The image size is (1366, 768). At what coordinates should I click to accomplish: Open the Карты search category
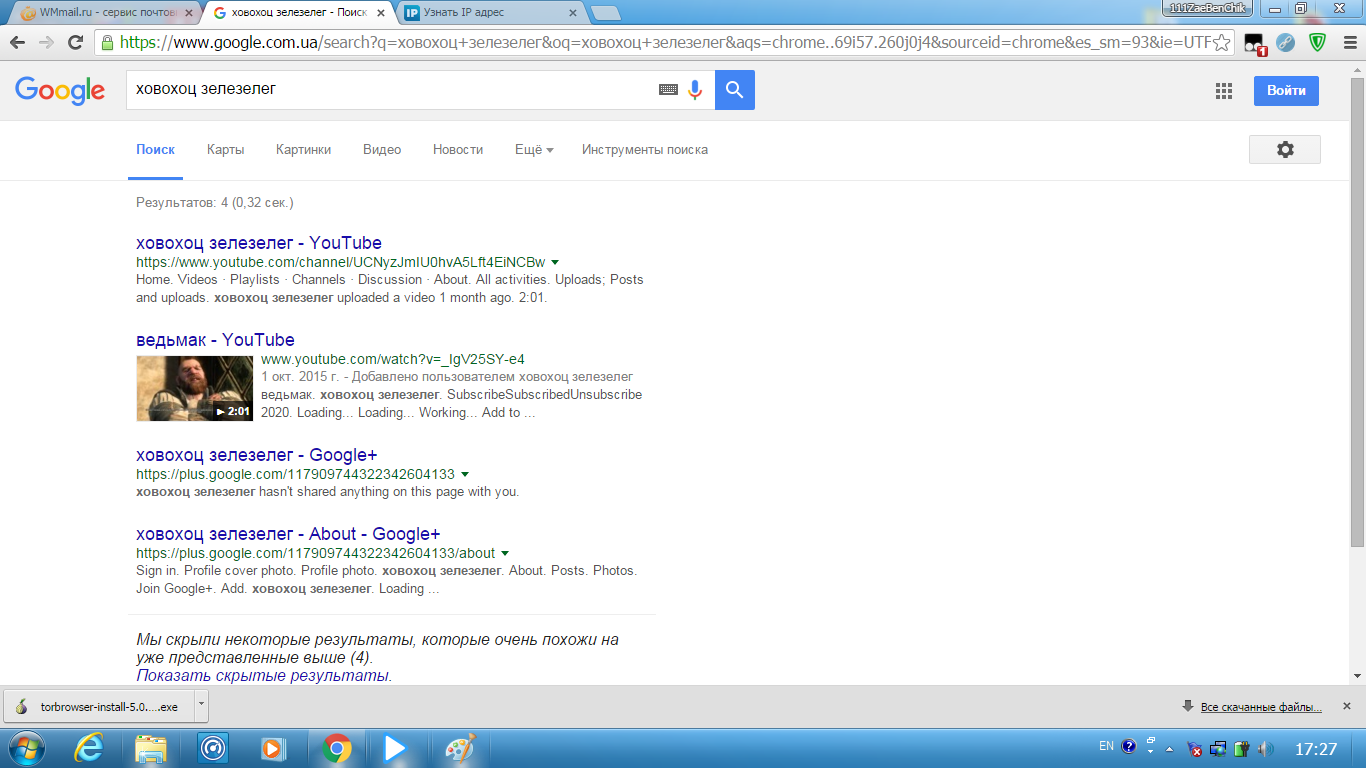click(x=226, y=149)
